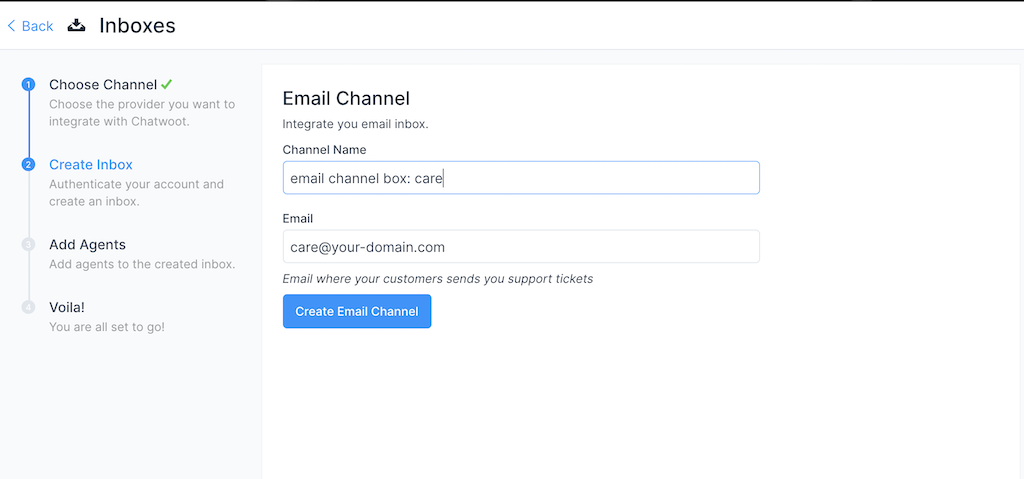The height and width of the screenshot is (479, 1024).
Task: Click the Create Email Channel button
Action: click(x=357, y=311)
